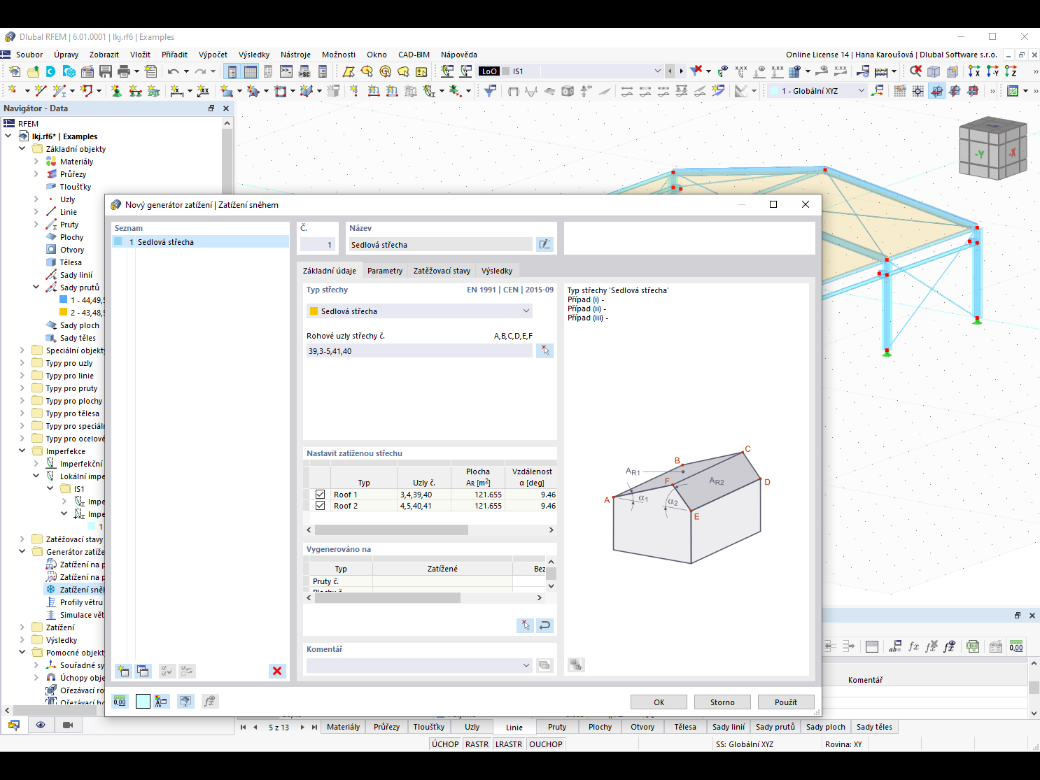Click the OK button
This screenshot has height=780, width=1040.
(659, 702)
